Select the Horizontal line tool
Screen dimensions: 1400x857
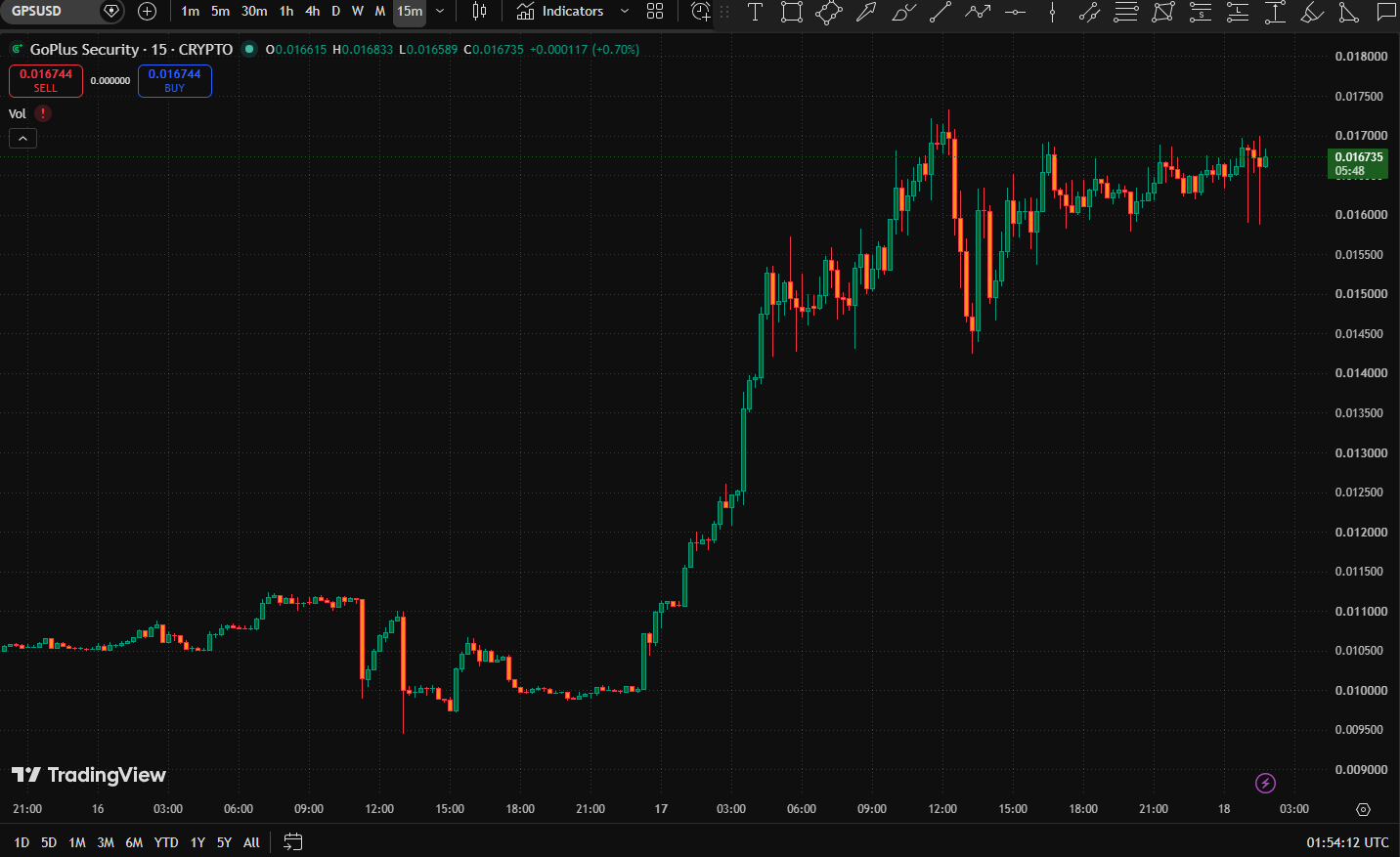pyautogui.click(x=1015, y=12)
